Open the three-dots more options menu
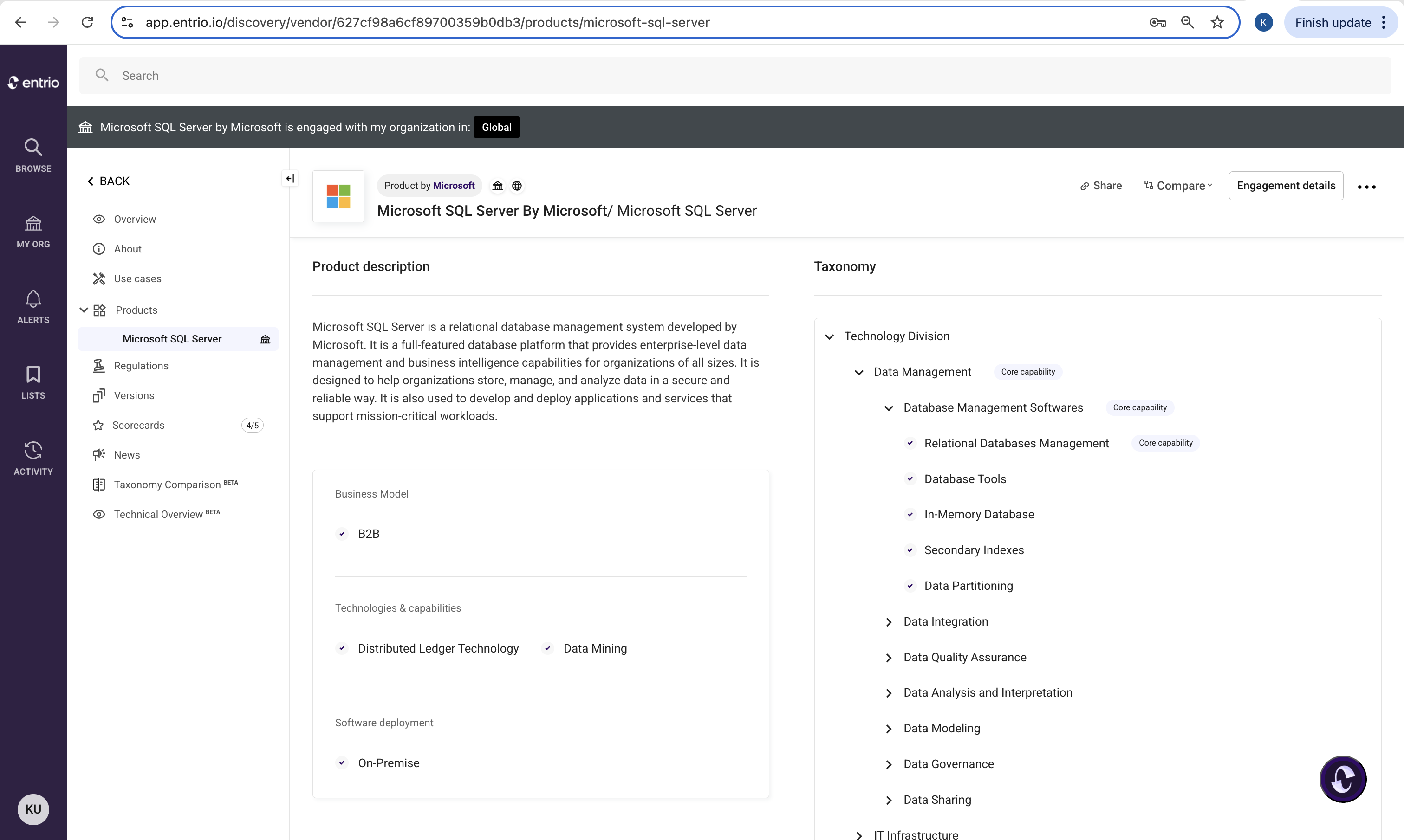The image size is (1404, 840). (x=1367, y=187)
